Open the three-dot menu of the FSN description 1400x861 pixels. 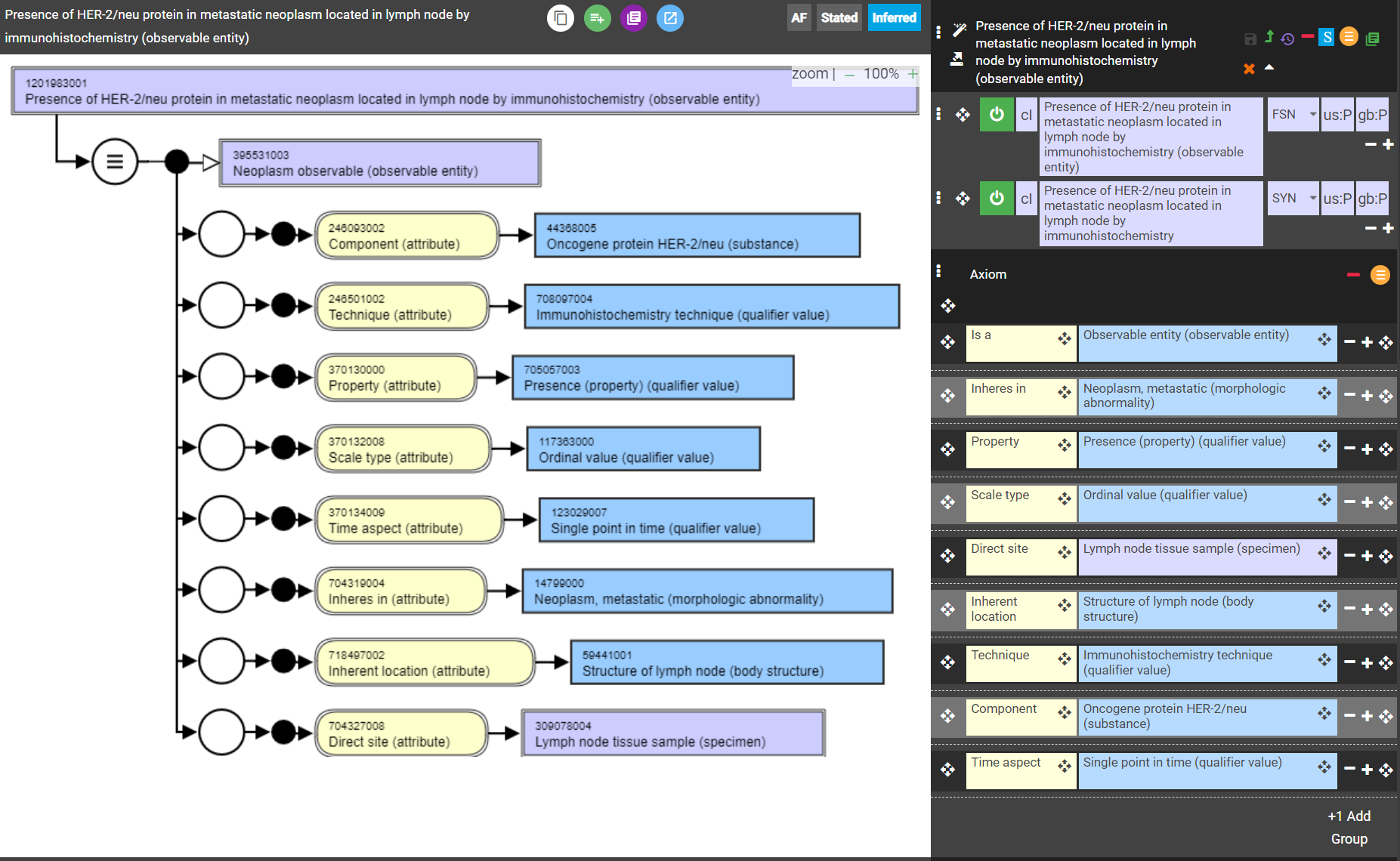tap(938, 114)
